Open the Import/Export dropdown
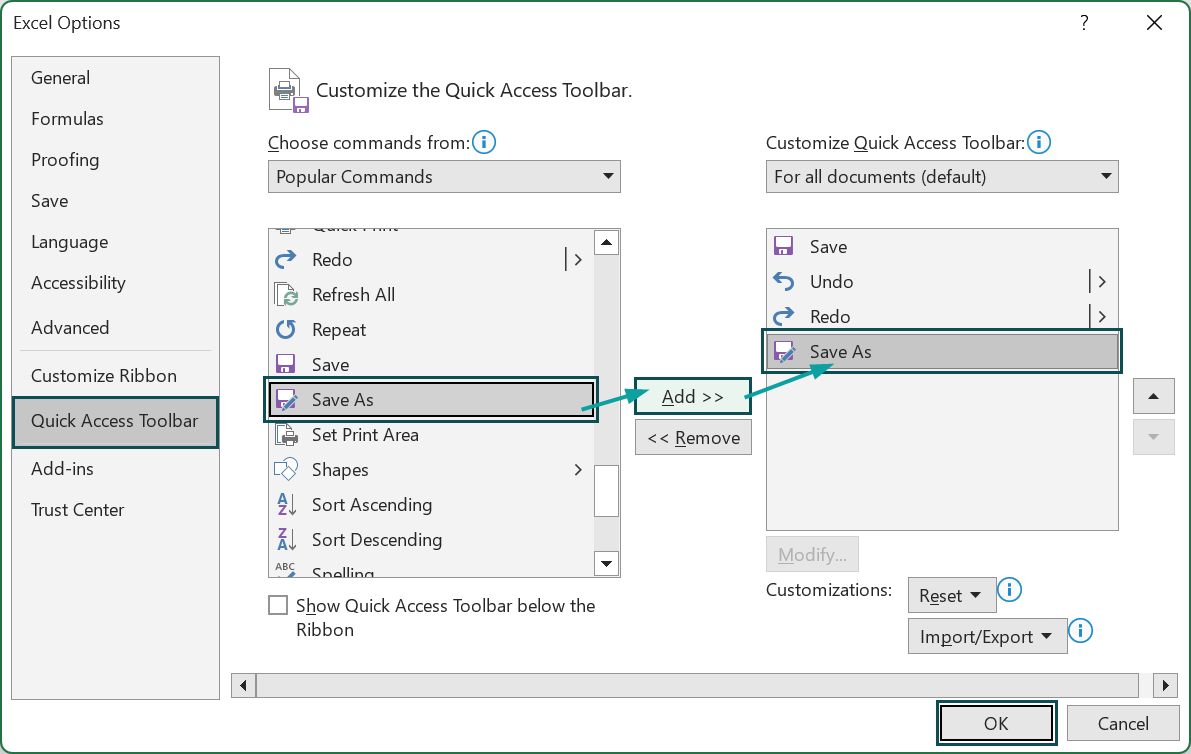Image resolution: width=1191 pixels, height=754 pixels. tap(987, 636)
